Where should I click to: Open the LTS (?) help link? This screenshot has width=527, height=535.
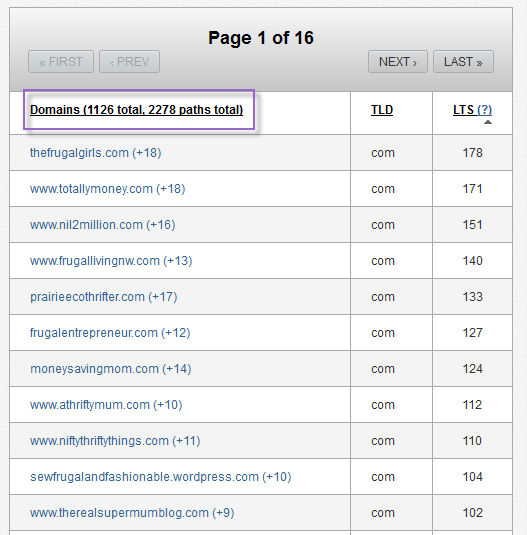484,110
